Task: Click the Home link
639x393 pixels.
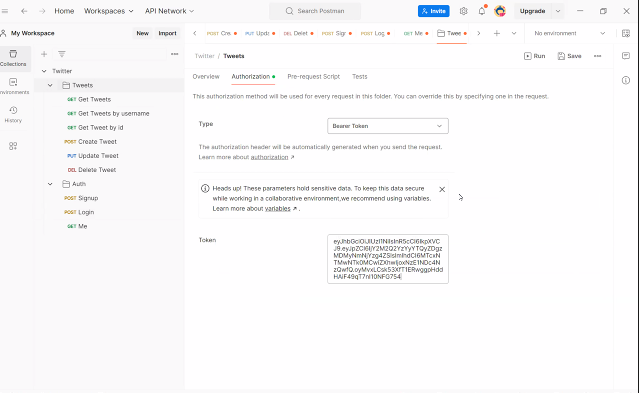Action: (64, 11)
